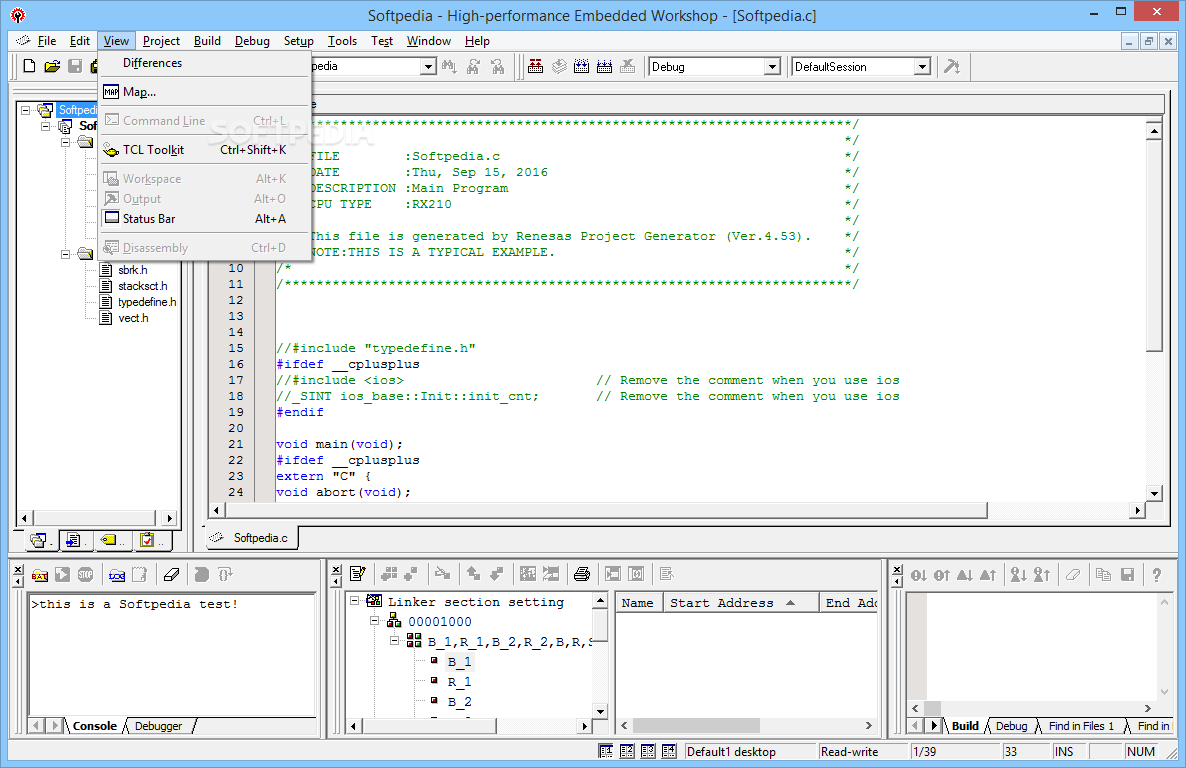
Task: Click the Open File toolbar icon
Action: [x=52, y=67]
